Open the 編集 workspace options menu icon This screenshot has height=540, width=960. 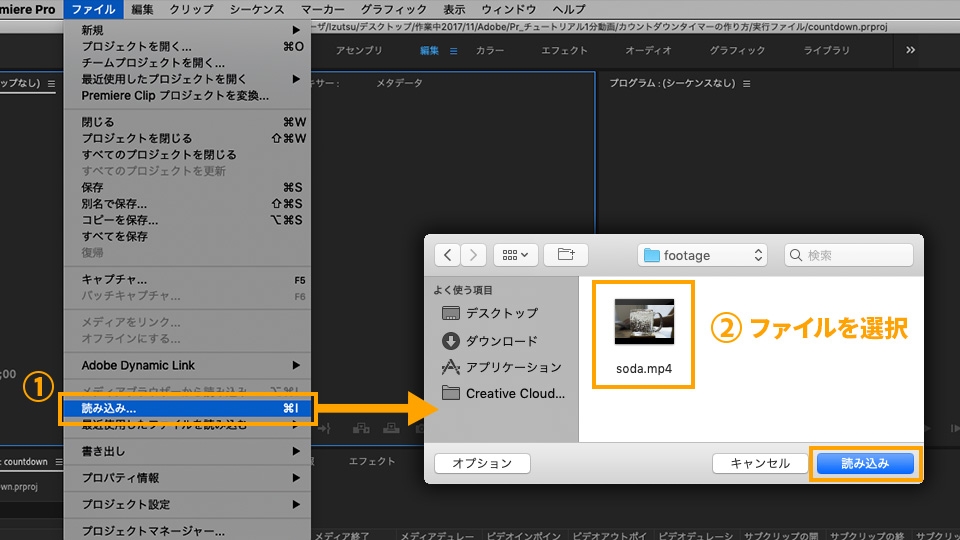454,51
